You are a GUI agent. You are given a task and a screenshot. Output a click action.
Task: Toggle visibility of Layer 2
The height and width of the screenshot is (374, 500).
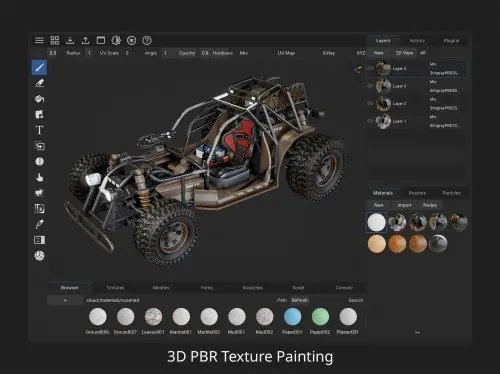coord(370,104)
